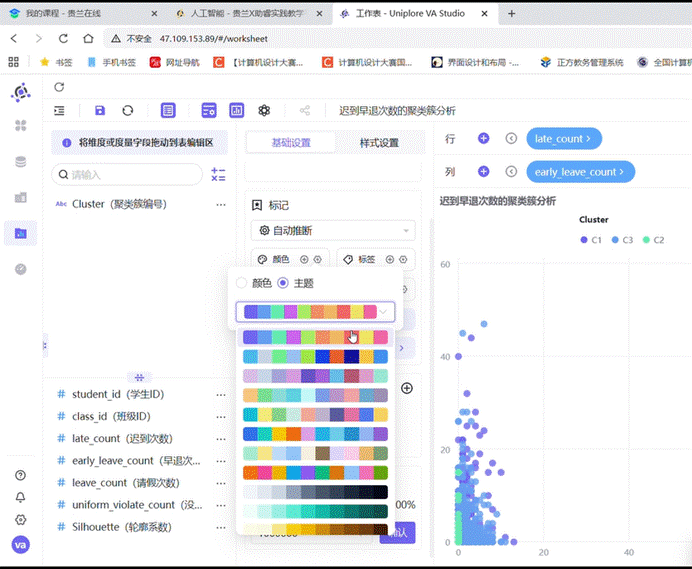This screenshot has width=692, height=569.
Task: Open options for class_id field
Action: 221,417
